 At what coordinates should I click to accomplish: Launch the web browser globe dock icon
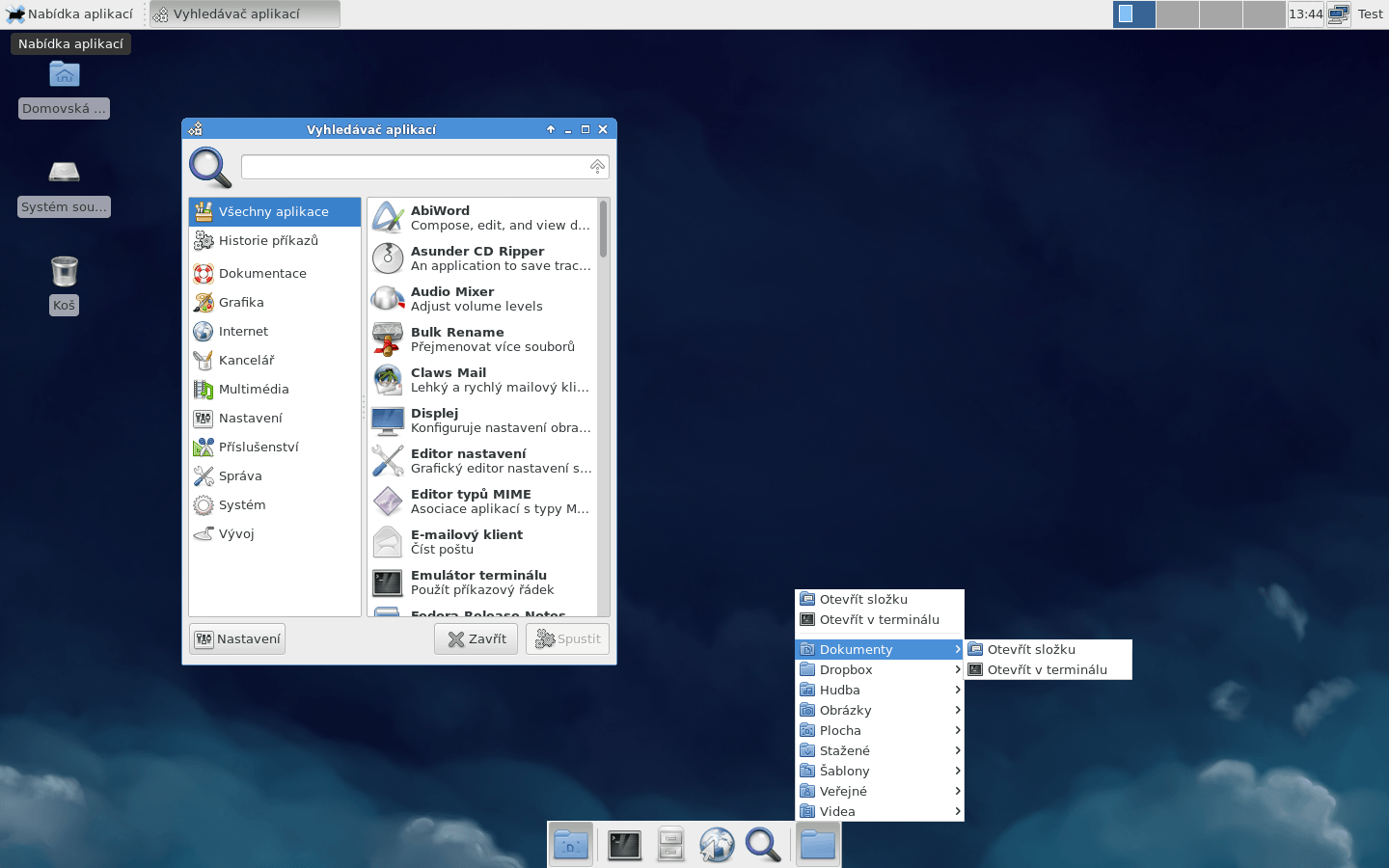717,846
